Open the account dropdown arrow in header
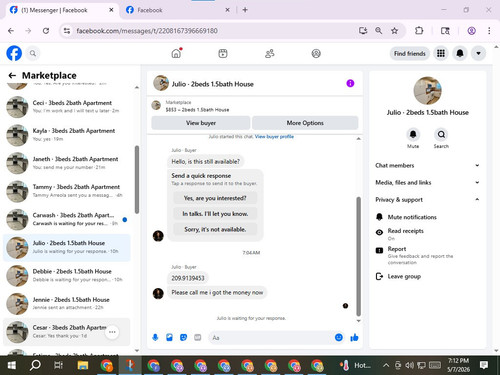The height and width of the screenshot is (375, 500). tap(478, 53)
